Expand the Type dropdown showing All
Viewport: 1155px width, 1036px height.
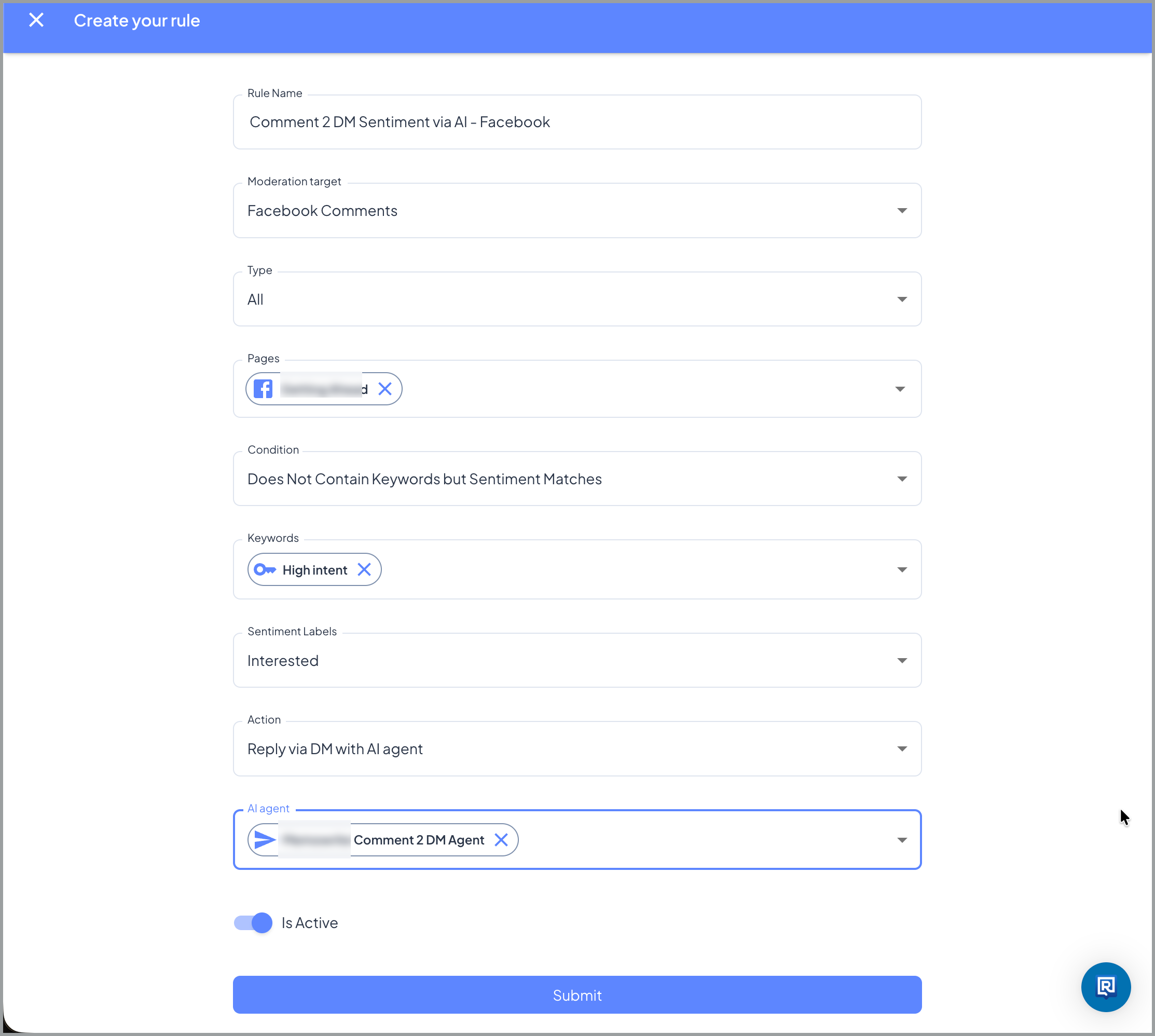577,299
